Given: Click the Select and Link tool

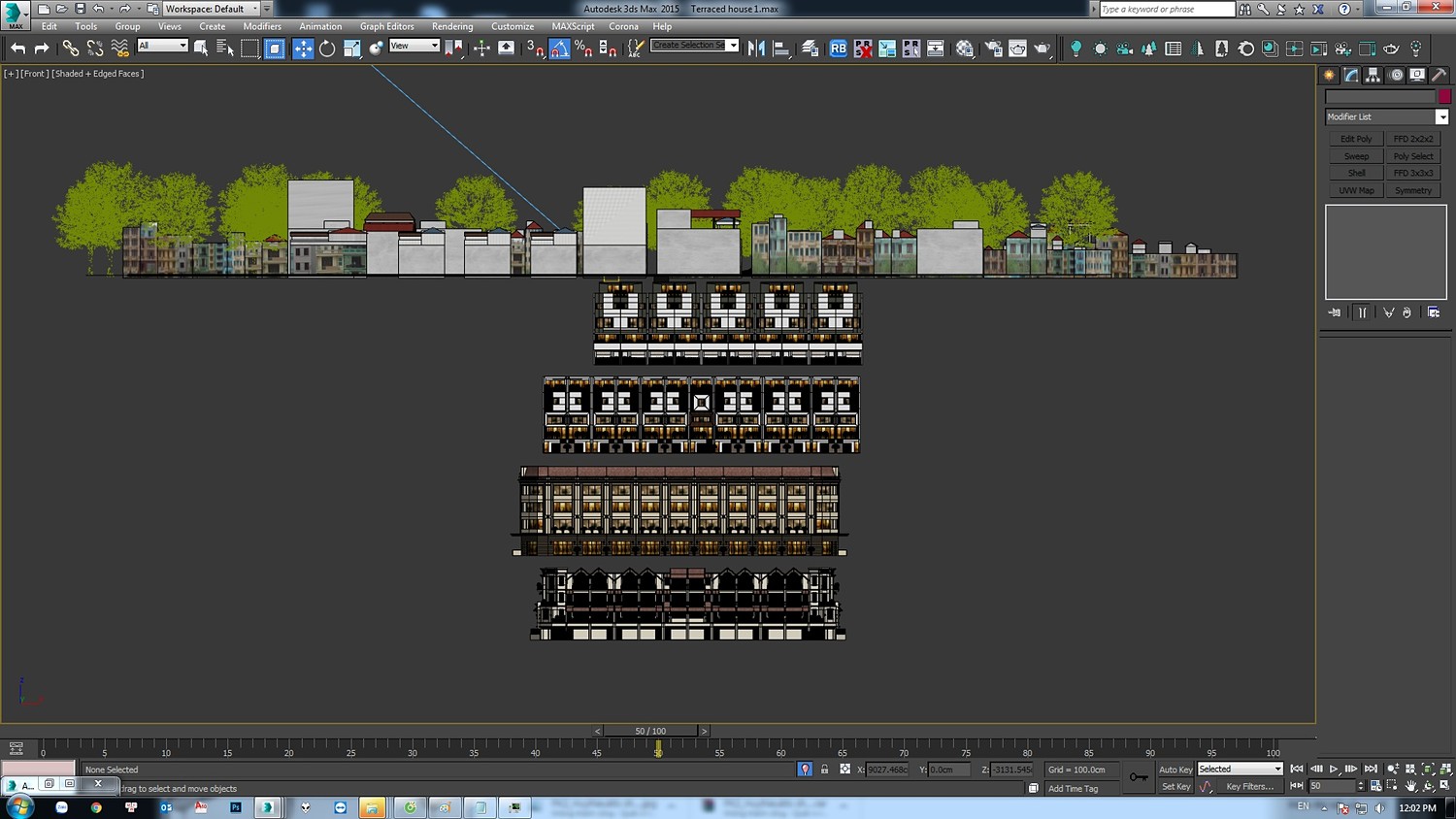Looking at the screenshot, I should (x=71, y=48).
